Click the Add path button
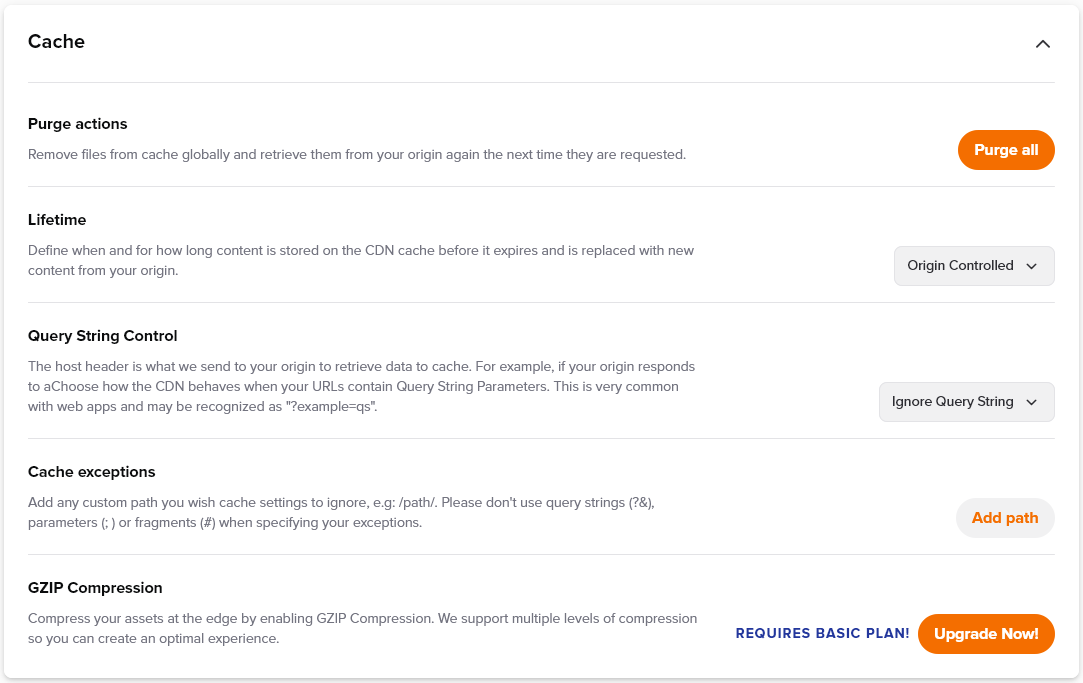This screenshot has width=1083, height=683. 1005,518
